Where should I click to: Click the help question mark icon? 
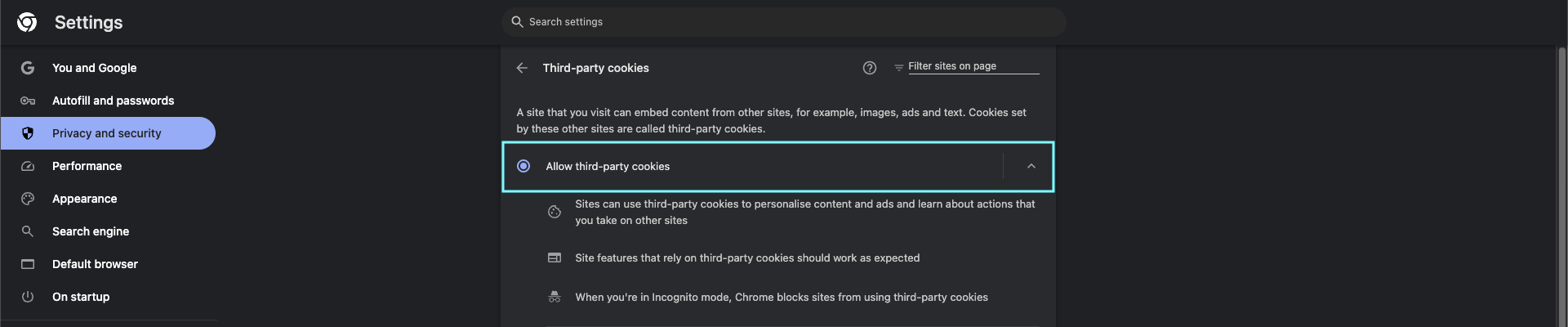(870, 68)
